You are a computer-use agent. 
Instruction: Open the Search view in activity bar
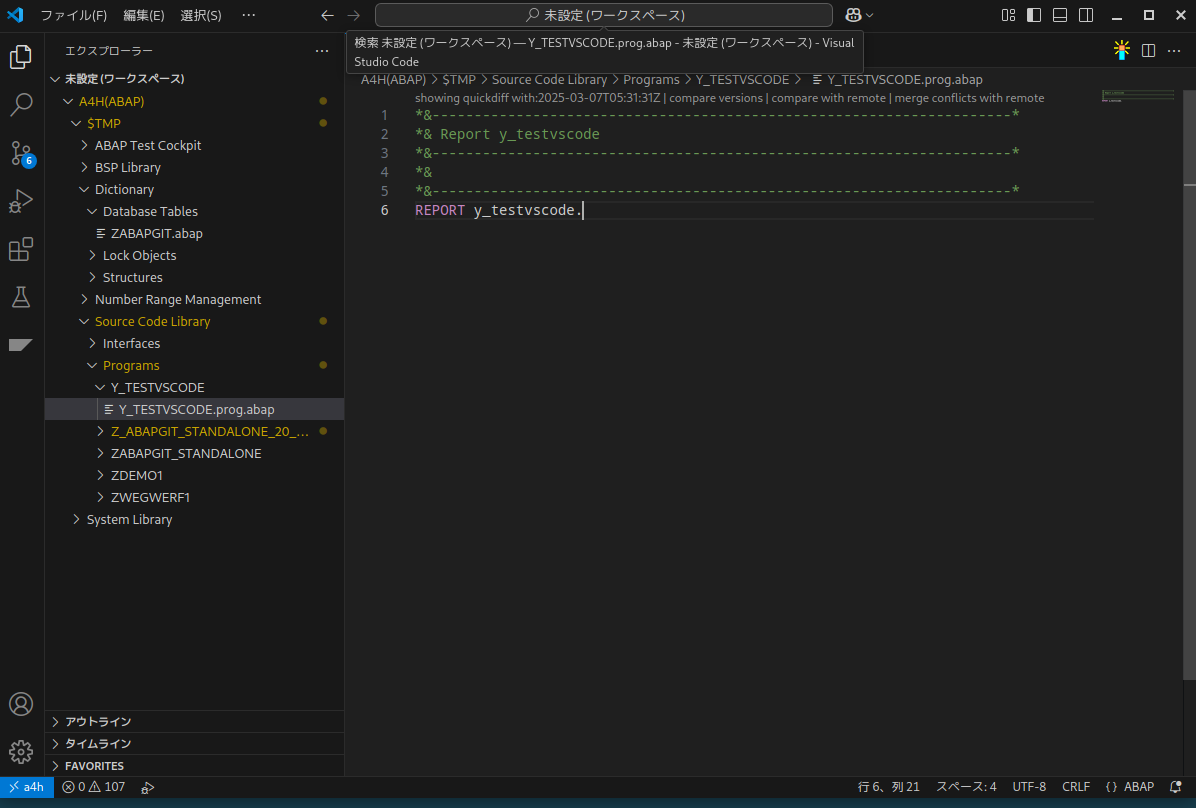click(21, 105)
